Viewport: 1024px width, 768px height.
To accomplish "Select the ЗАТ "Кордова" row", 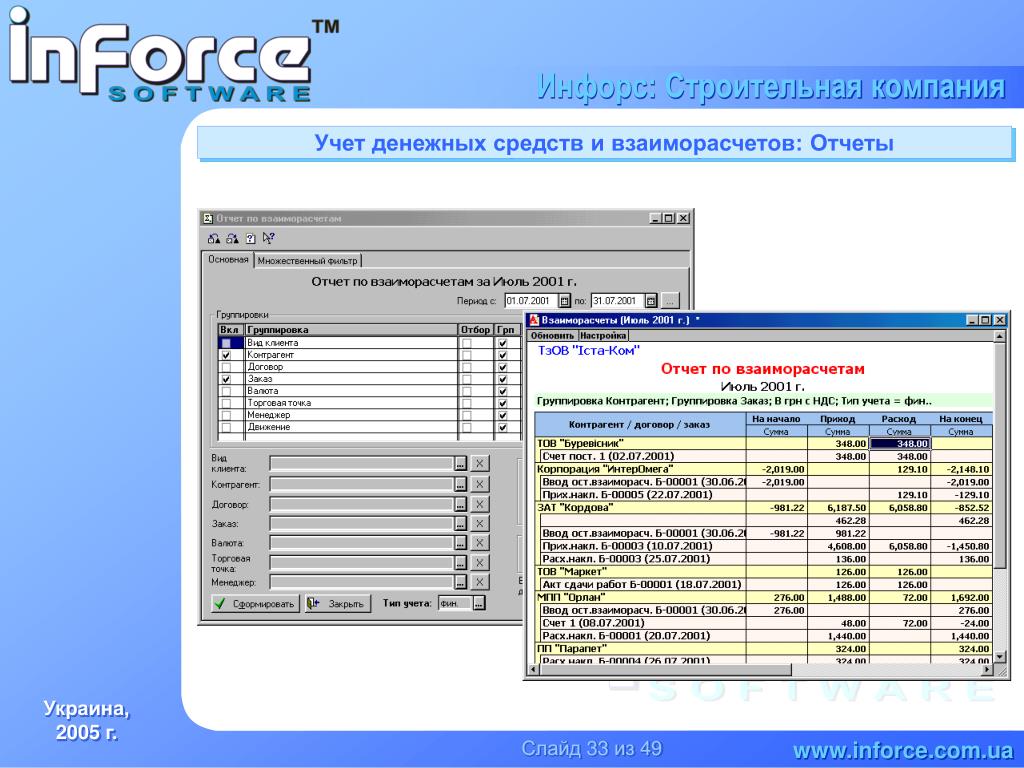I will pos(763,508).
